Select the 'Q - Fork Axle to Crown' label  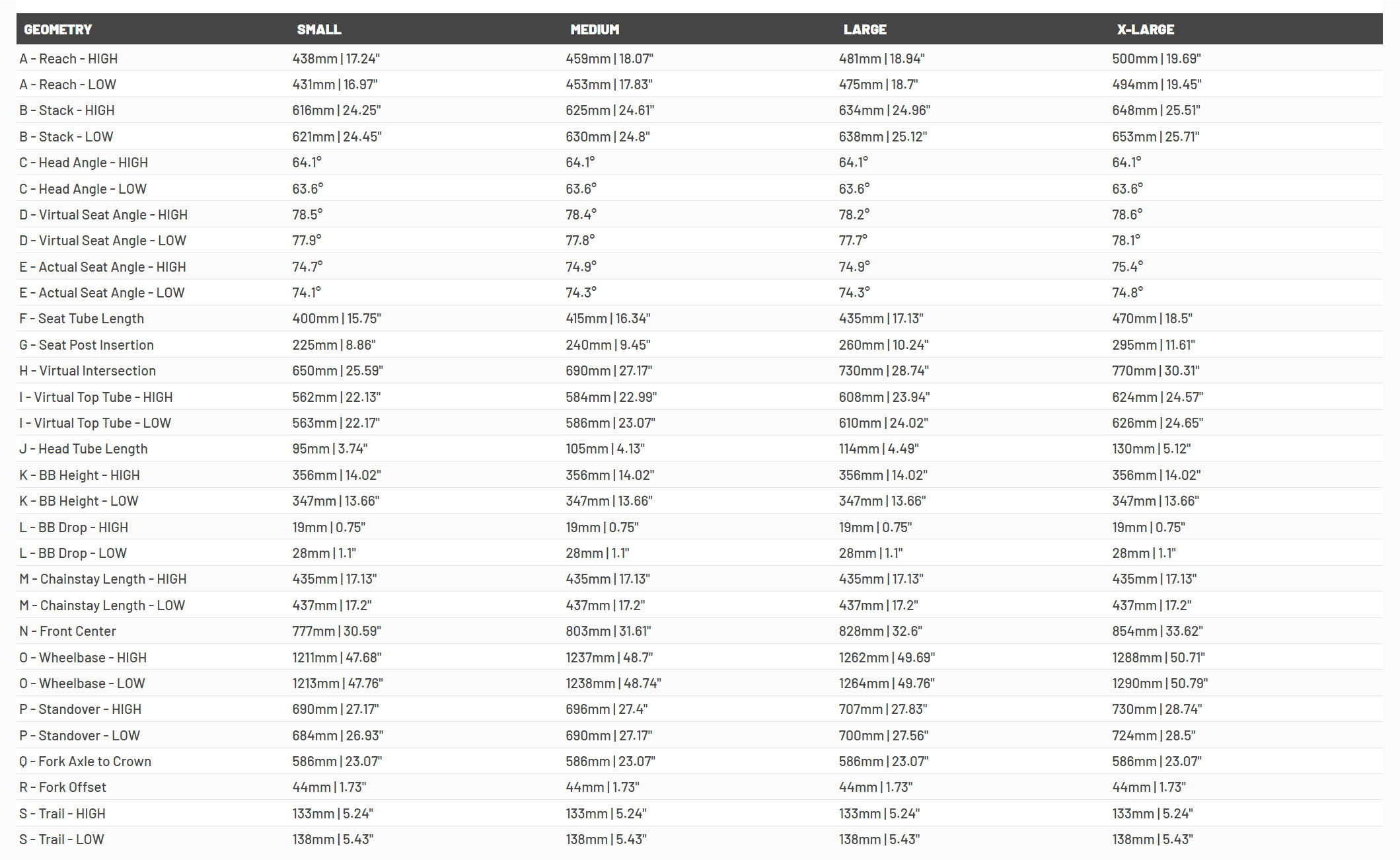coord(86,762)
